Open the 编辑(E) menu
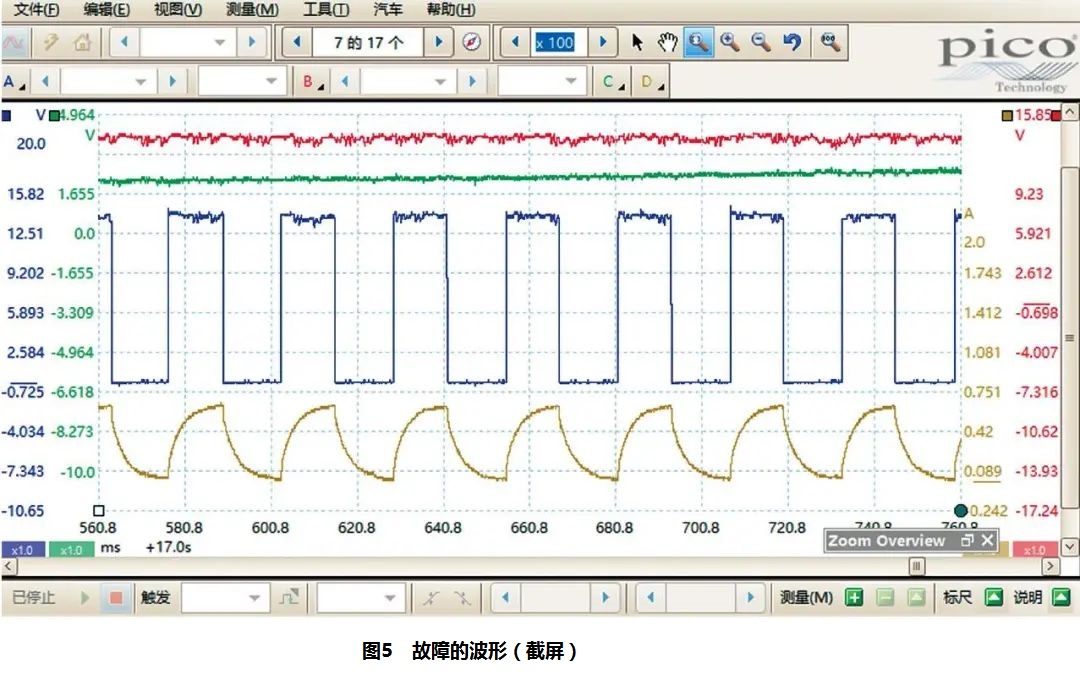 [107, 10]
